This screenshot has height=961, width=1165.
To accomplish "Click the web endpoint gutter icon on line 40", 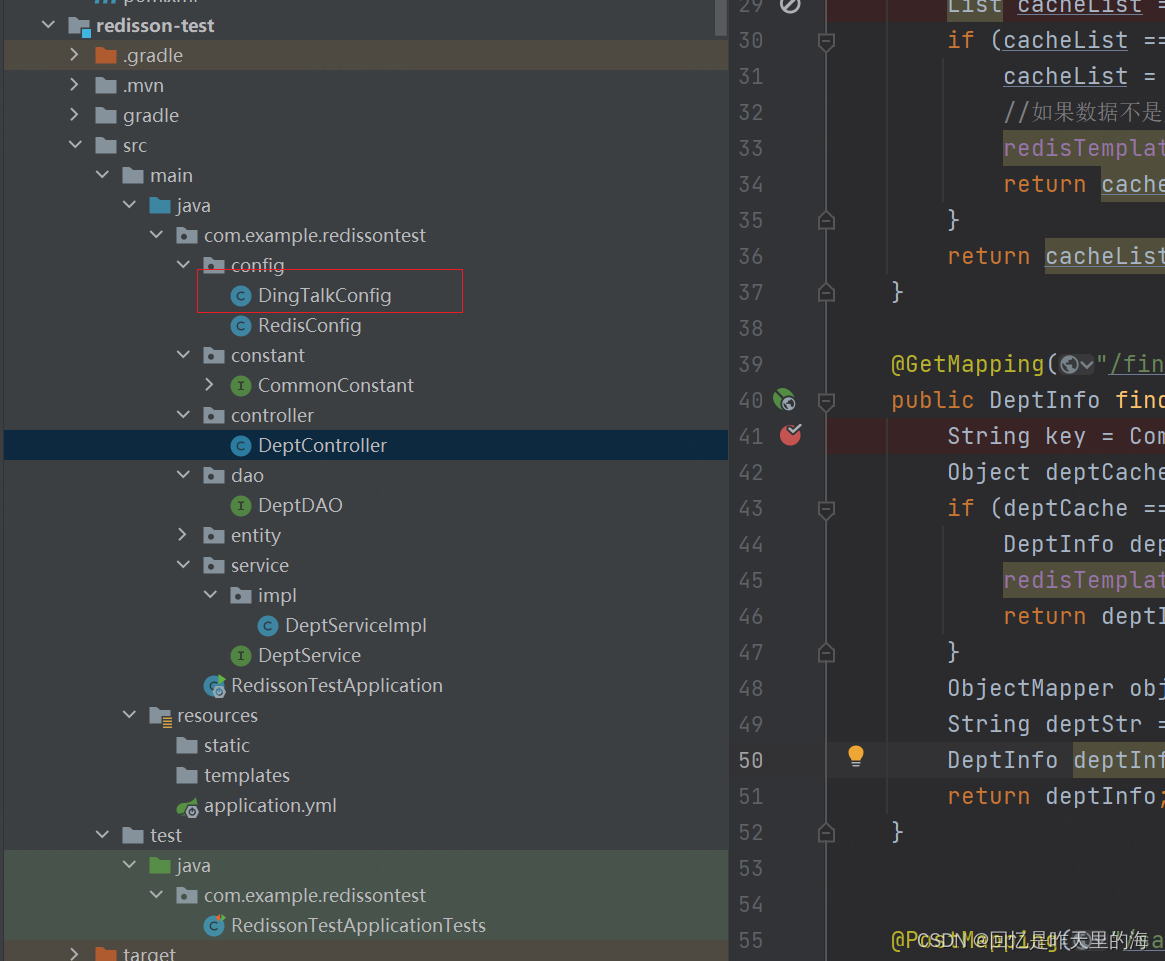I will point(785,400).
